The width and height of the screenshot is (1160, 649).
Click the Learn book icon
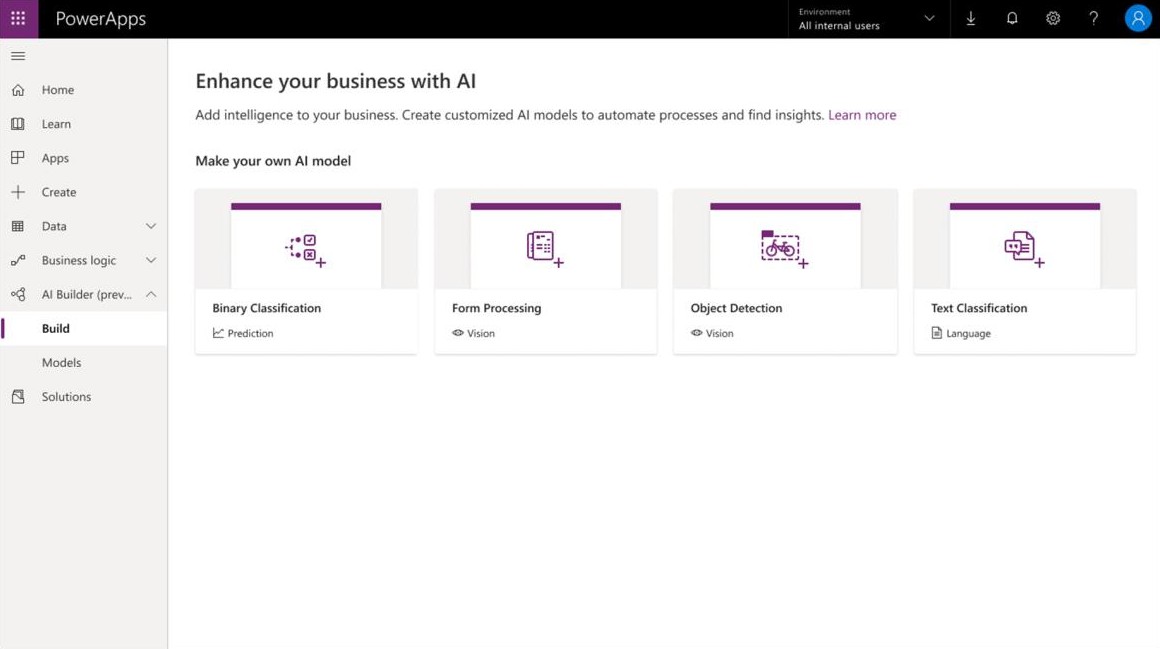(x=18, y=124)
